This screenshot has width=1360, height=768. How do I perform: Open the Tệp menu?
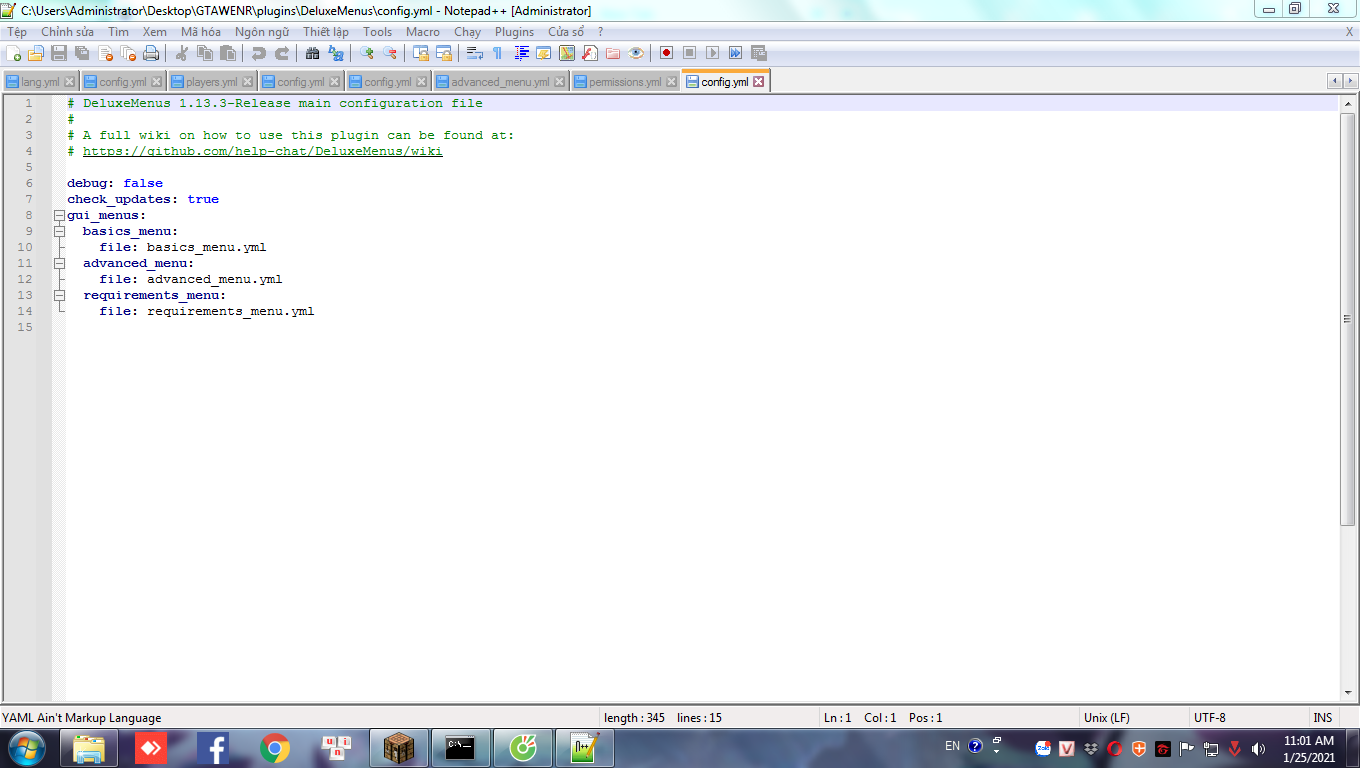pos(17,32)
